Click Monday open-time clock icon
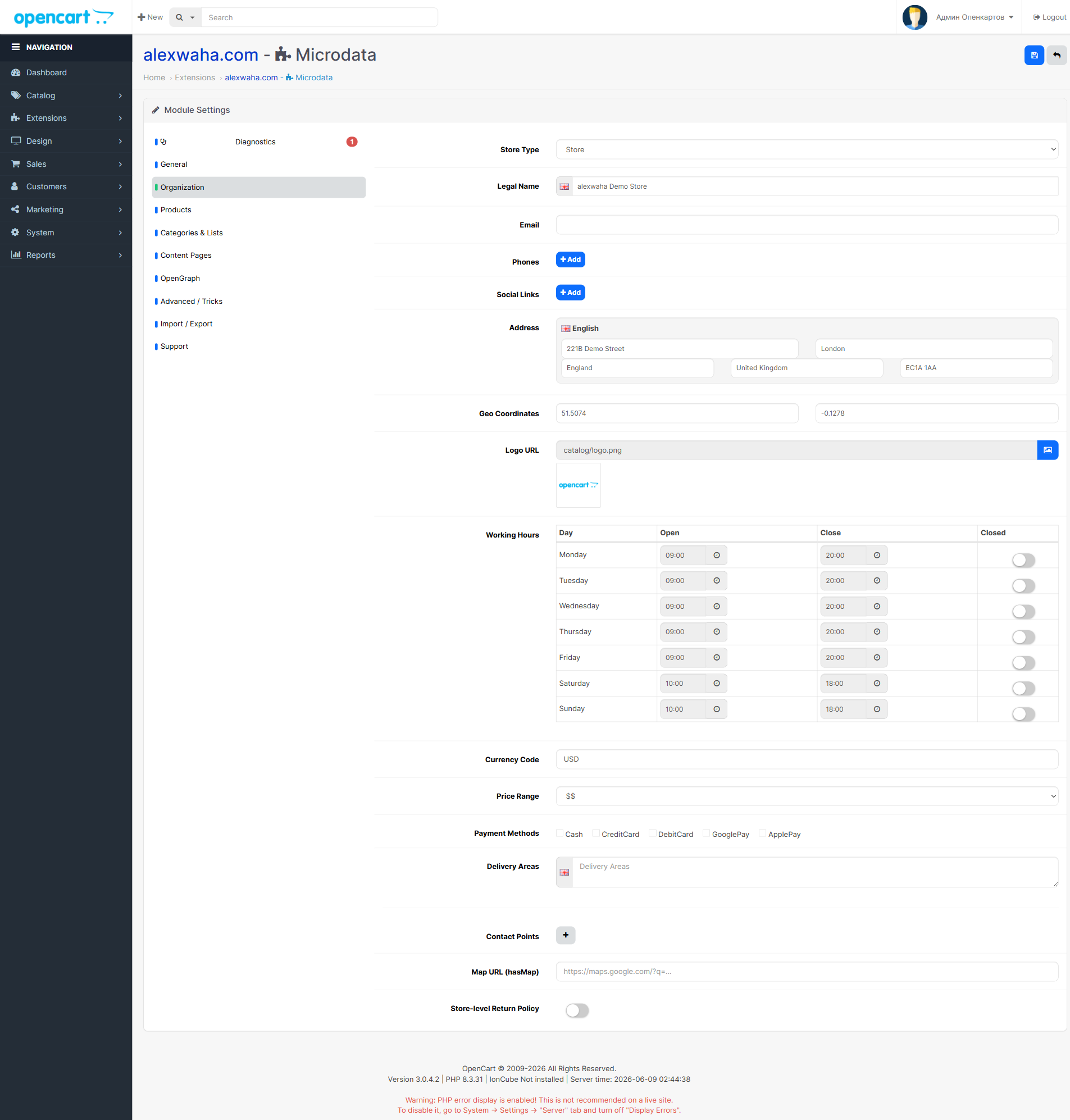Image resolution: width=1070 pixels, height=1120 pixels. pyautogui.click(x=716, y=555)
